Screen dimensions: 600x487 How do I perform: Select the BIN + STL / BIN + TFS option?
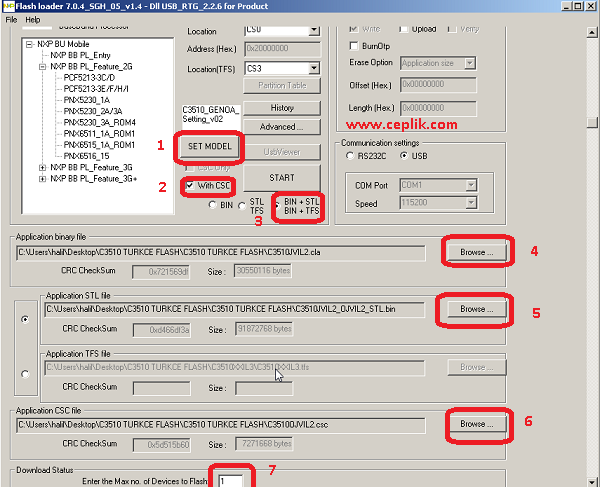point(277,206)
